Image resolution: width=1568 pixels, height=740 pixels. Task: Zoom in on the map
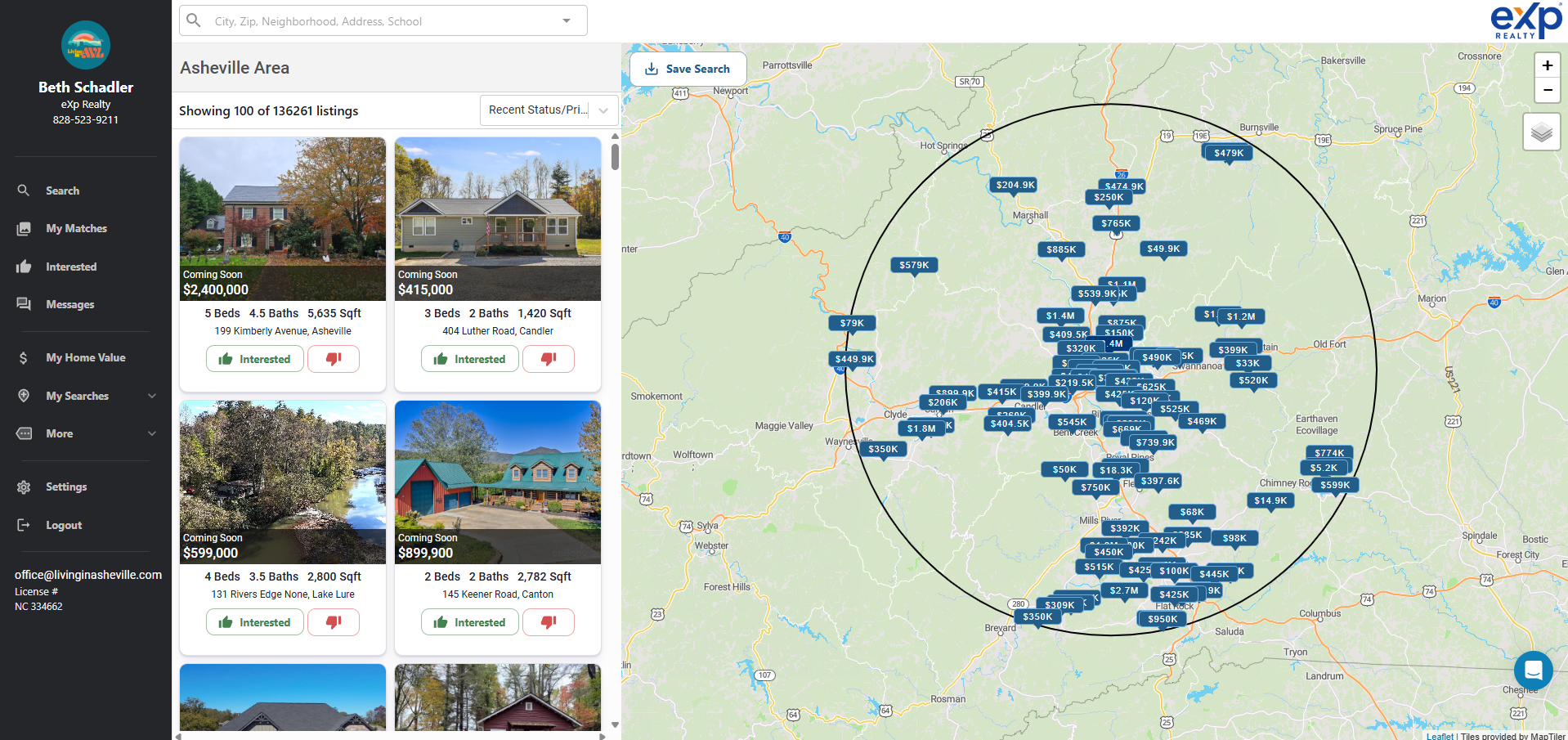[x=1547, y=65]
